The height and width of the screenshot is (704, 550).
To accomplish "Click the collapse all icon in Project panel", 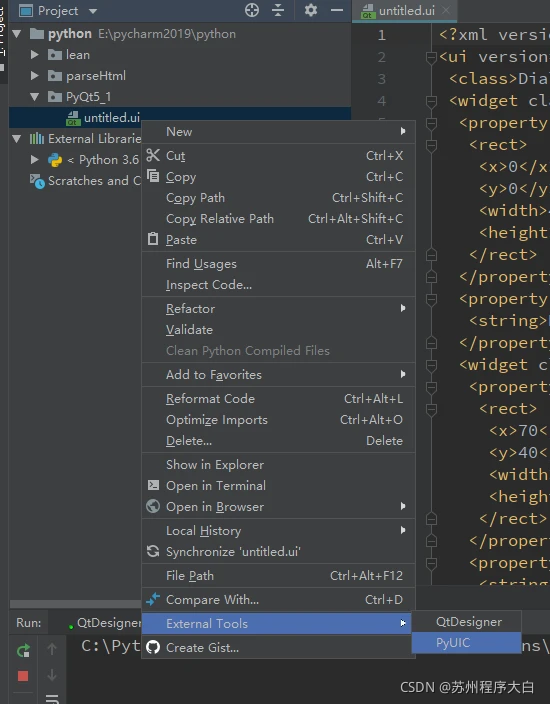I will pos(278,10).
